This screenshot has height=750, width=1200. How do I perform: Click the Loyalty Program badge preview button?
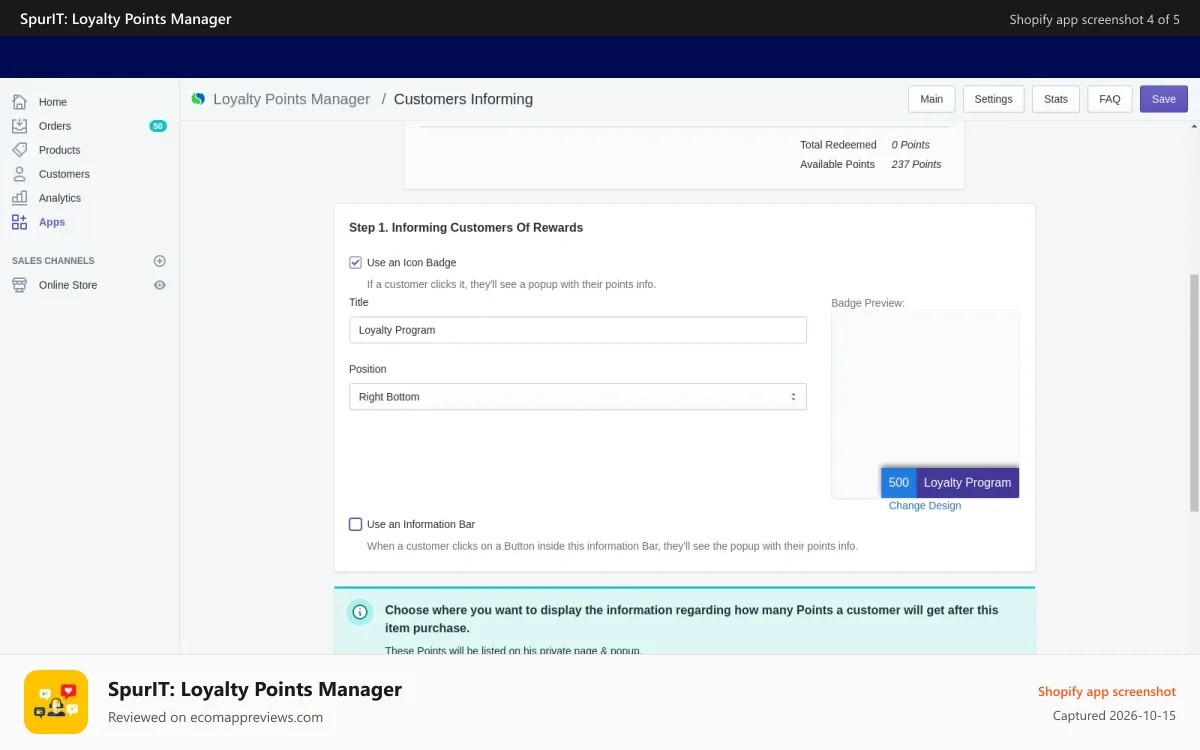click(x=967, y=482)
